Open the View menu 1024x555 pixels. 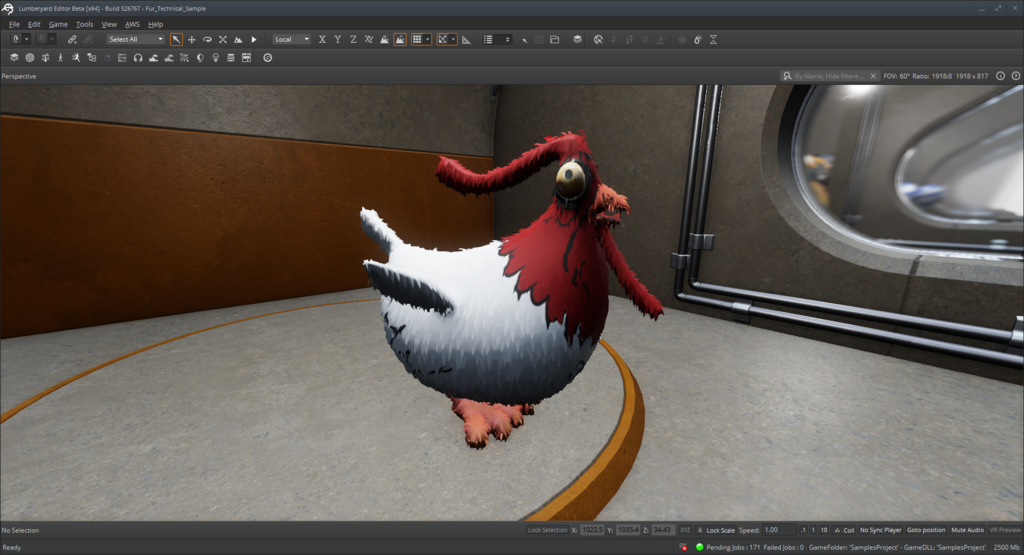click(x=109, y=24)
